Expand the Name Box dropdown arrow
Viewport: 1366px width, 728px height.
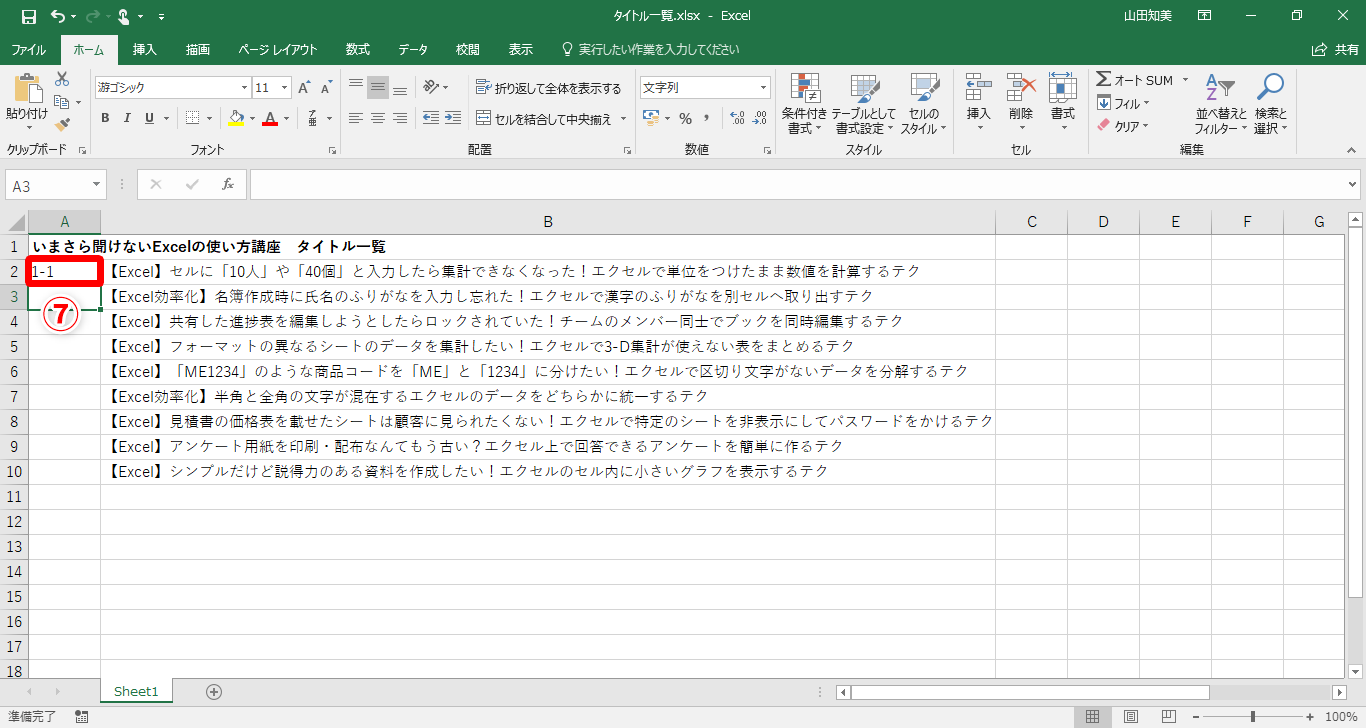pyautogui.click(x=97, y=185)
